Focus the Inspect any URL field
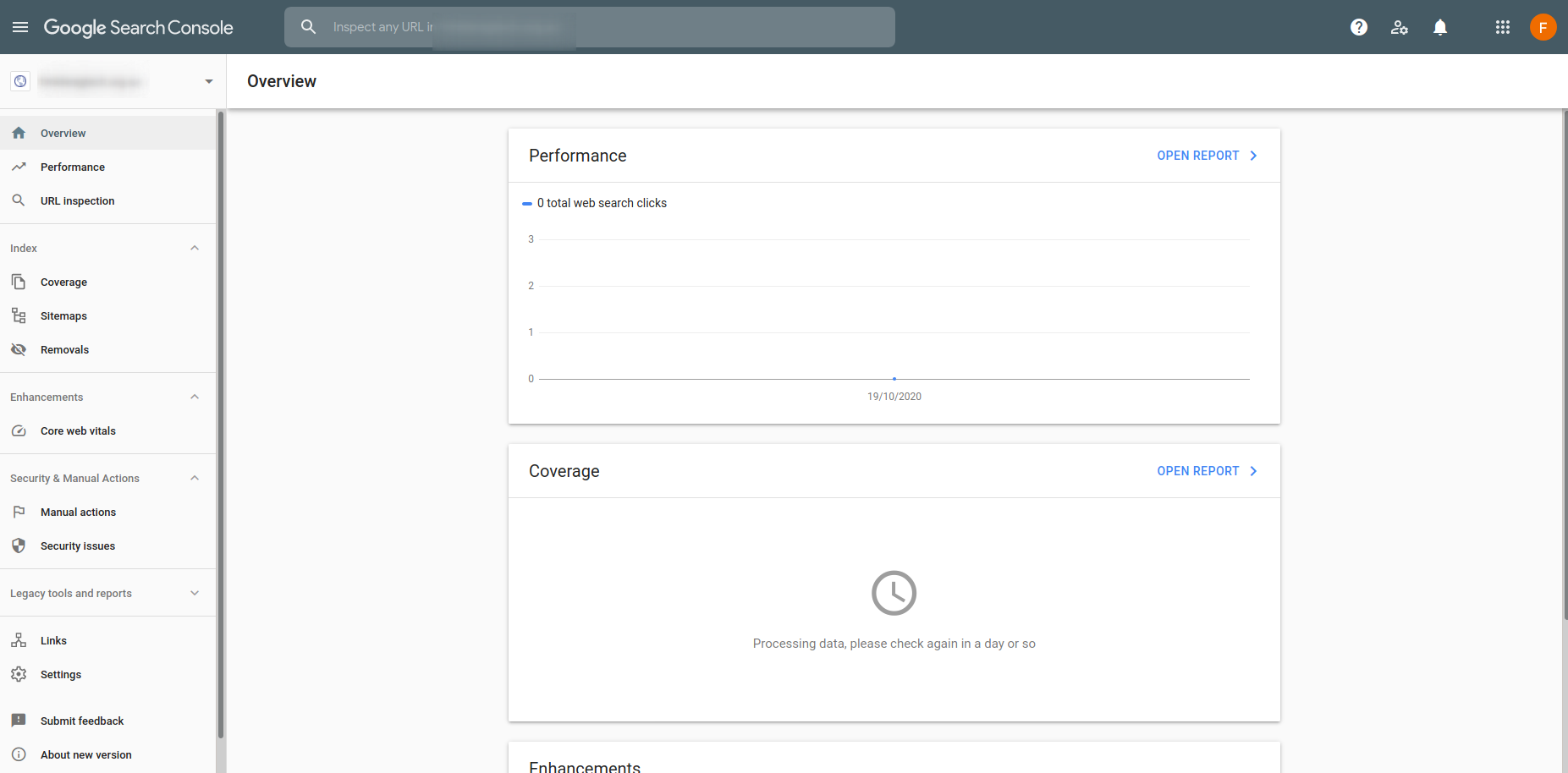 pos(590,27)
